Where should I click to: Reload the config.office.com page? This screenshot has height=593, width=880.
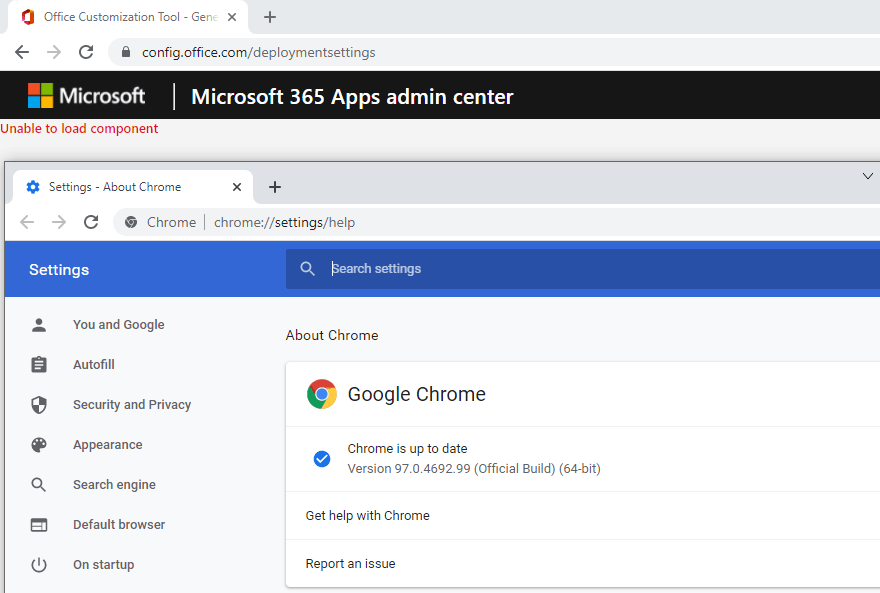86,52
